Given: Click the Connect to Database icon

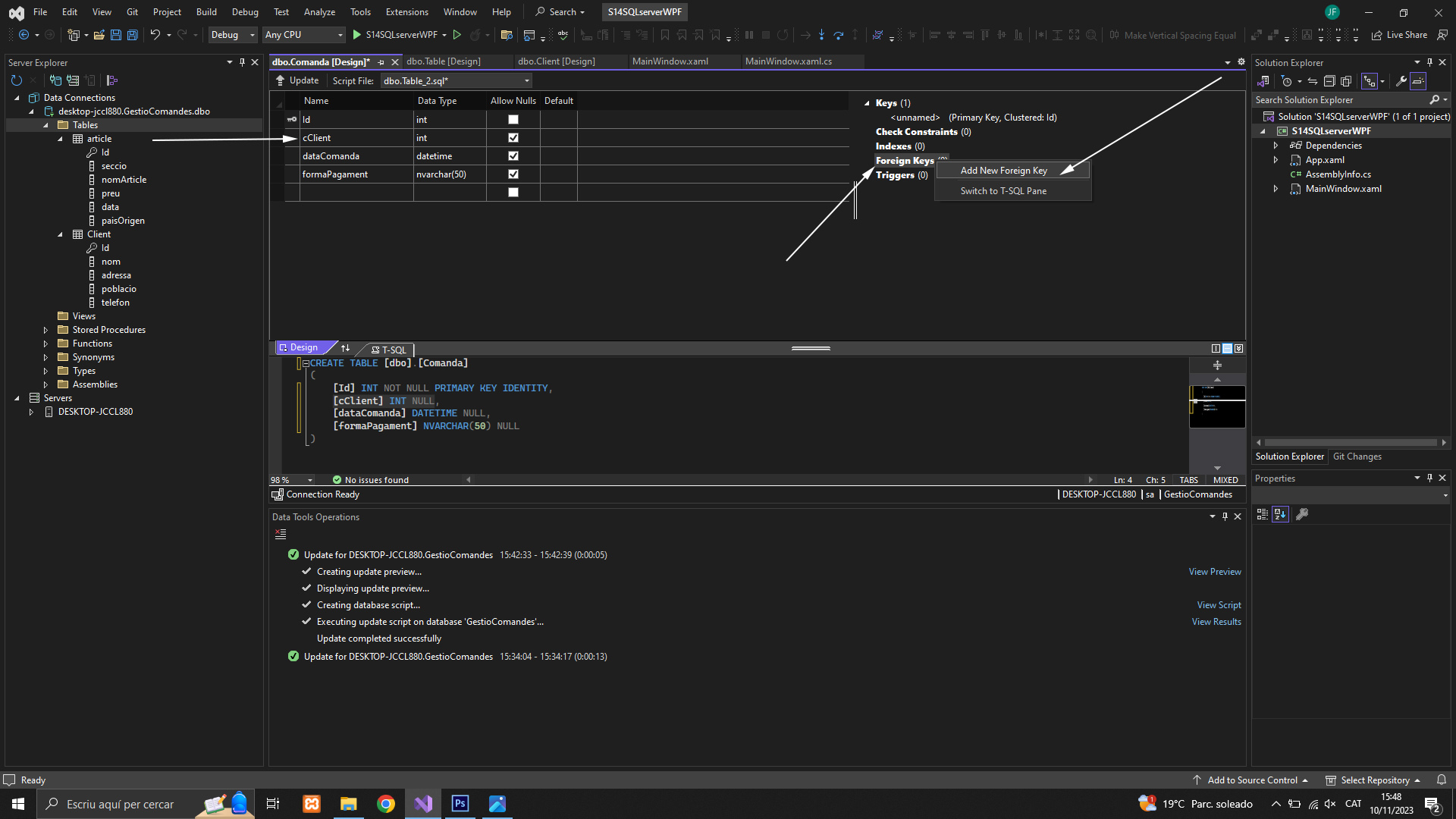Looking at the screenshot, I should (55, 80).
